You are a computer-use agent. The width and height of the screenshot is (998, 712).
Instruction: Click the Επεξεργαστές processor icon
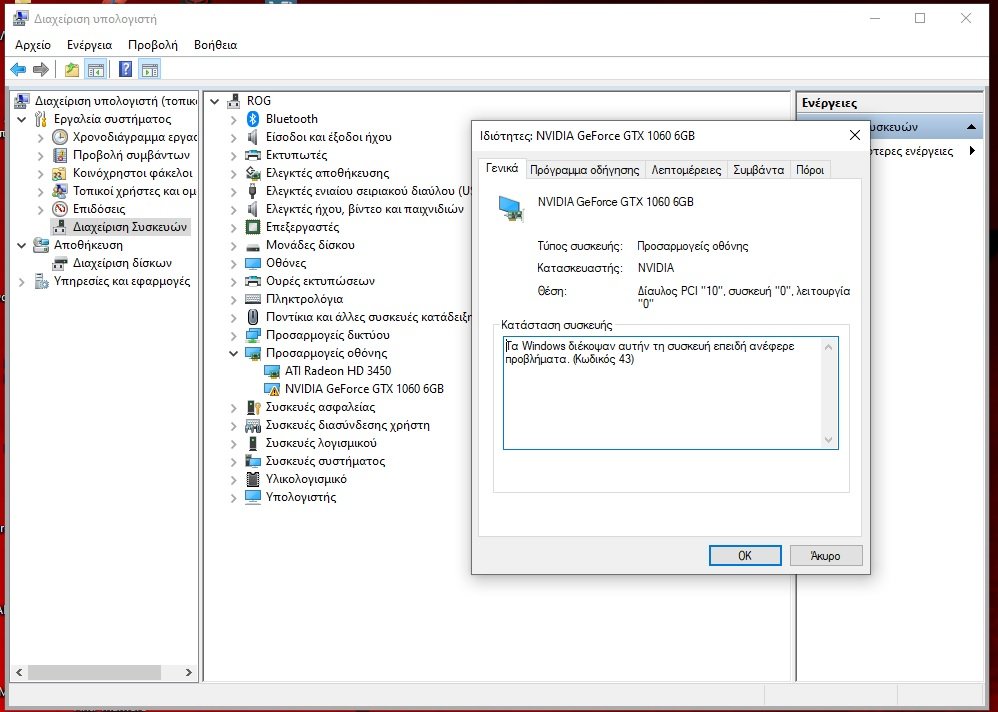[x=253, y=227]
